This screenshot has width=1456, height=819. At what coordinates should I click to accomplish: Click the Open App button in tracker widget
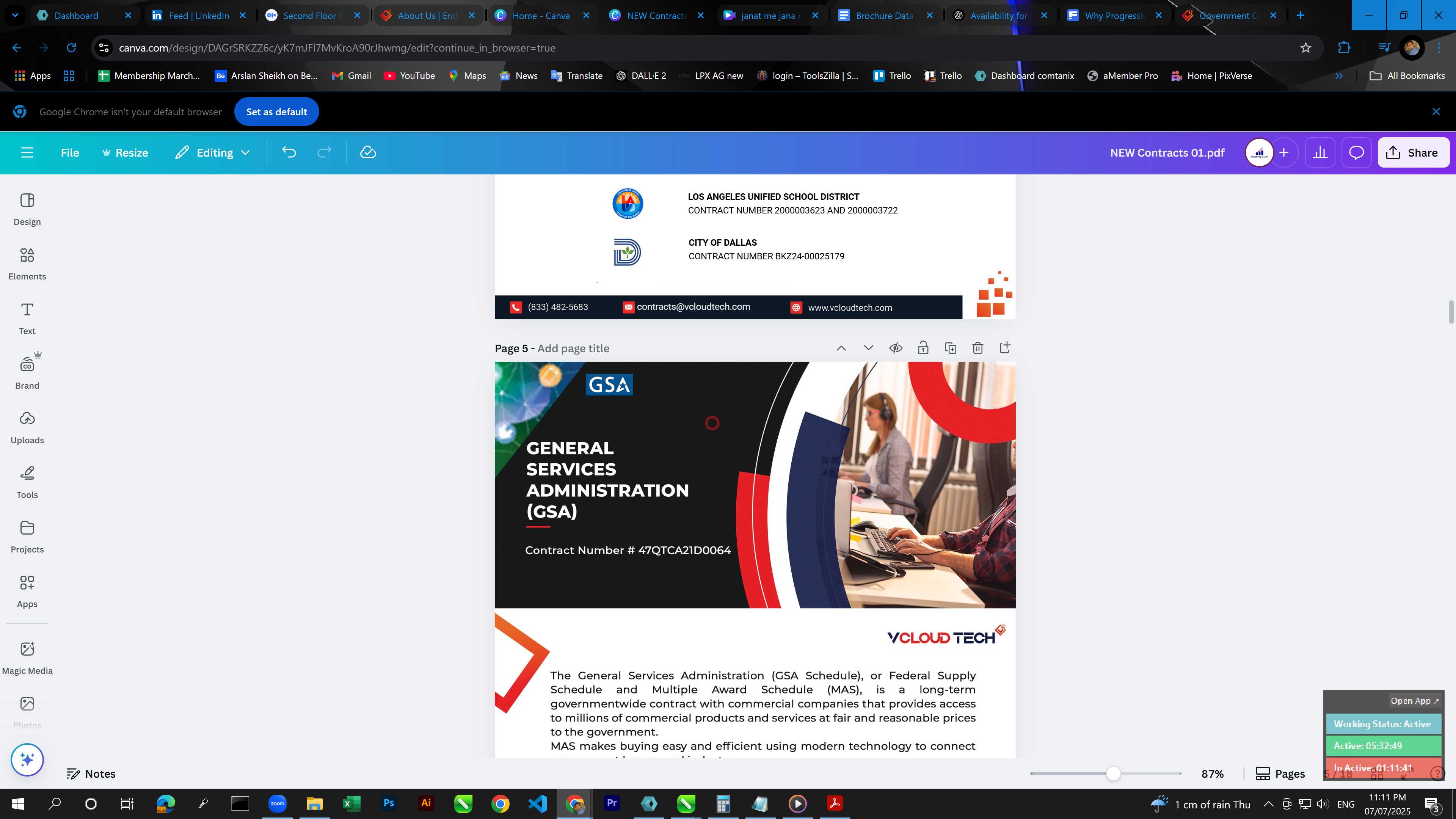(1414, 701)
